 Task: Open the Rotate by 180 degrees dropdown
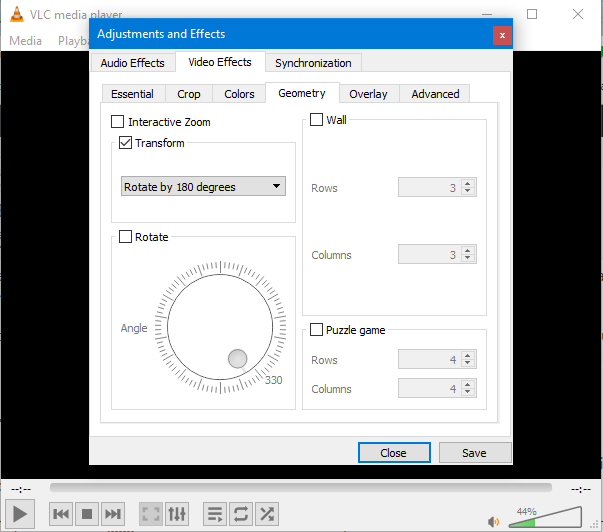click(203, 187)
